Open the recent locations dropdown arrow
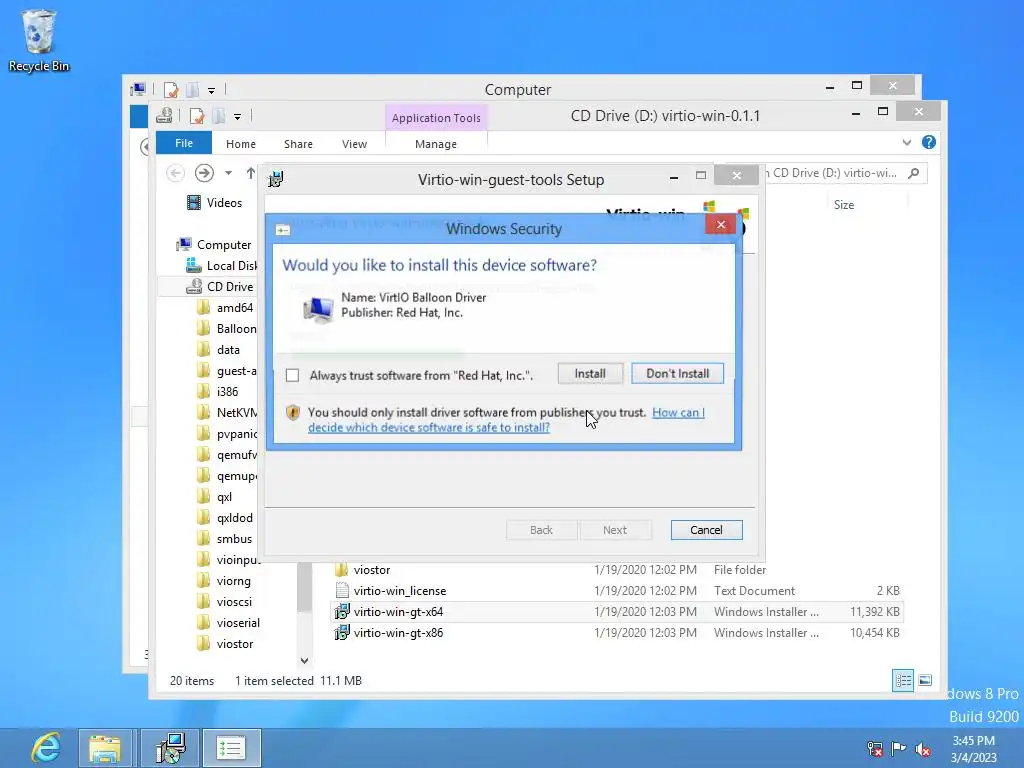Viewport: 1024px width, 768px height. [228, 173]
